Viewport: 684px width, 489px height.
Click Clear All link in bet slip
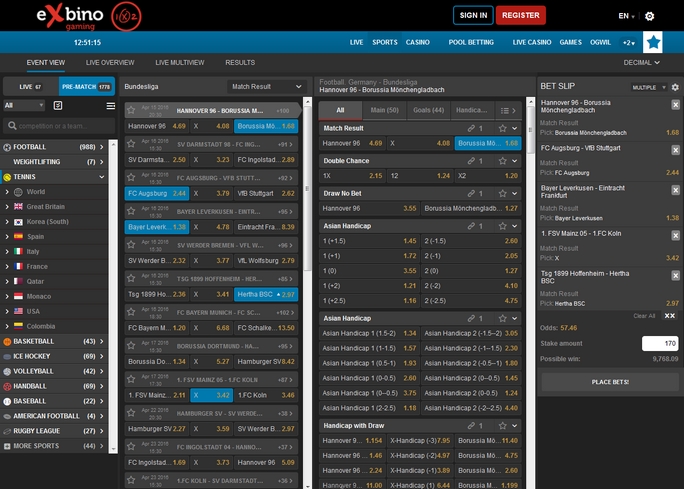[x=644, y=316]
